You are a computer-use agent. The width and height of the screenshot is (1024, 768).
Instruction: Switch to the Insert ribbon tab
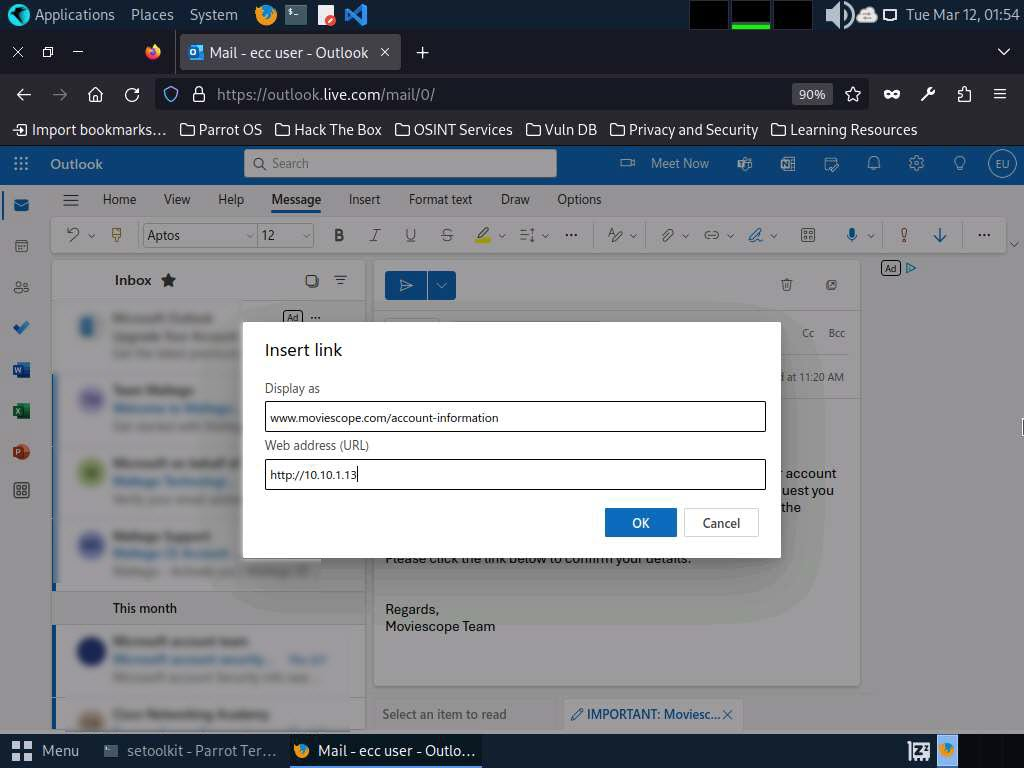click(364, 199)
